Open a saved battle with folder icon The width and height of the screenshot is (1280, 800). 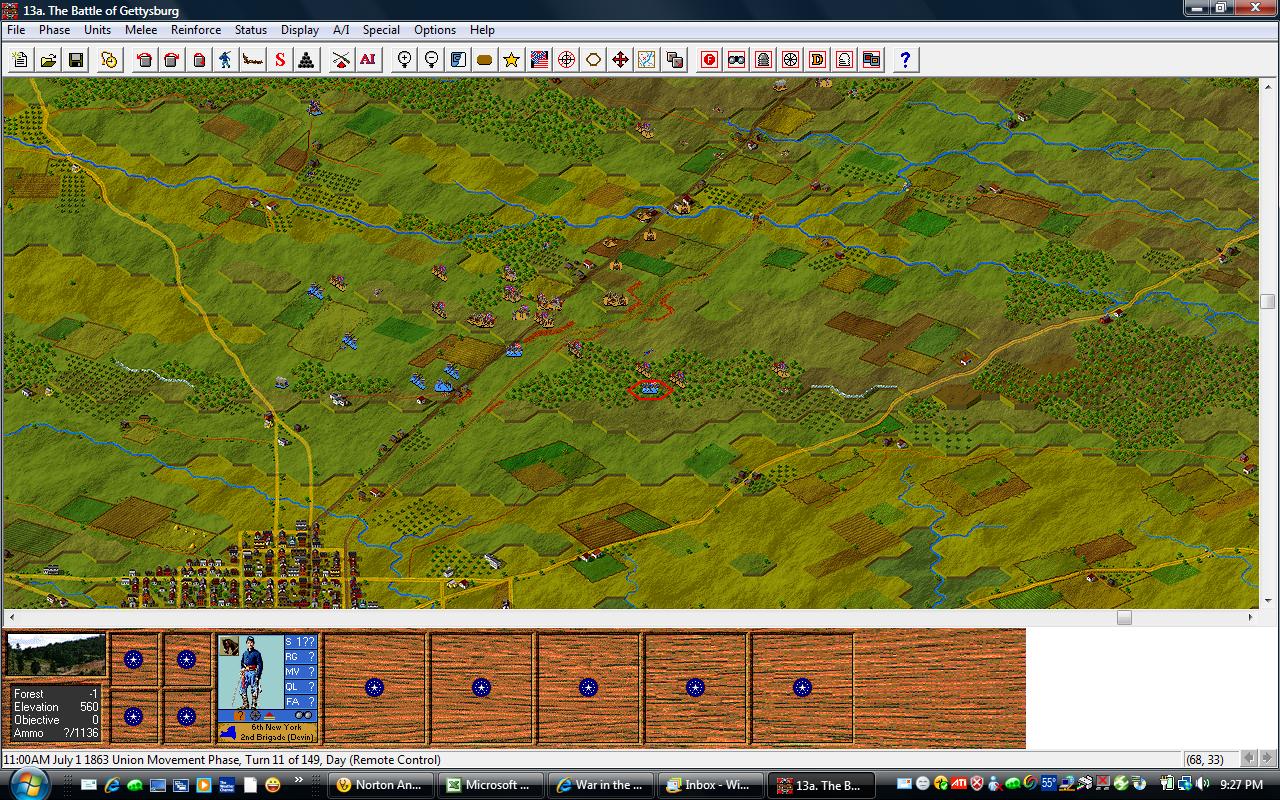pyautogui.click(x=48, y=60)
